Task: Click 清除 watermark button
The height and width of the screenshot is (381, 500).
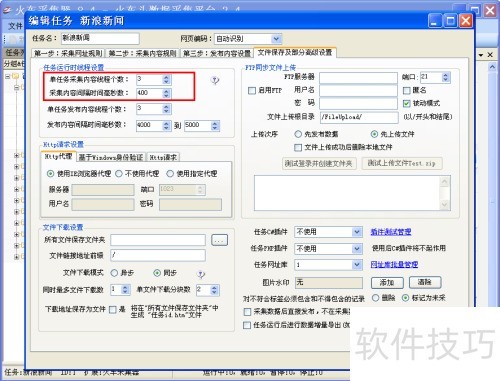Action: tap(425, 282)
